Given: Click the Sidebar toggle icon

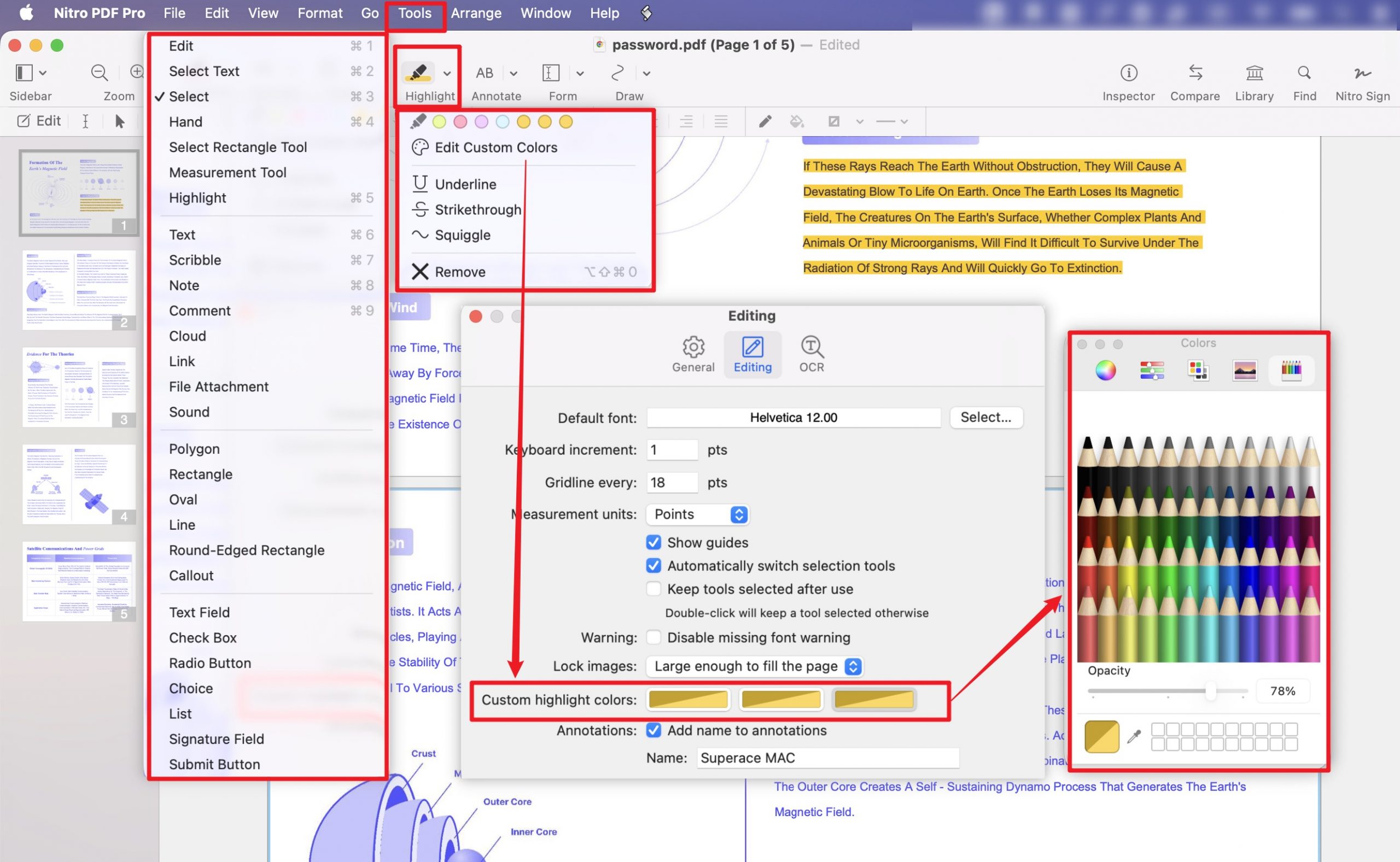Looking at the screenshot, I should (x=24, y=73).
